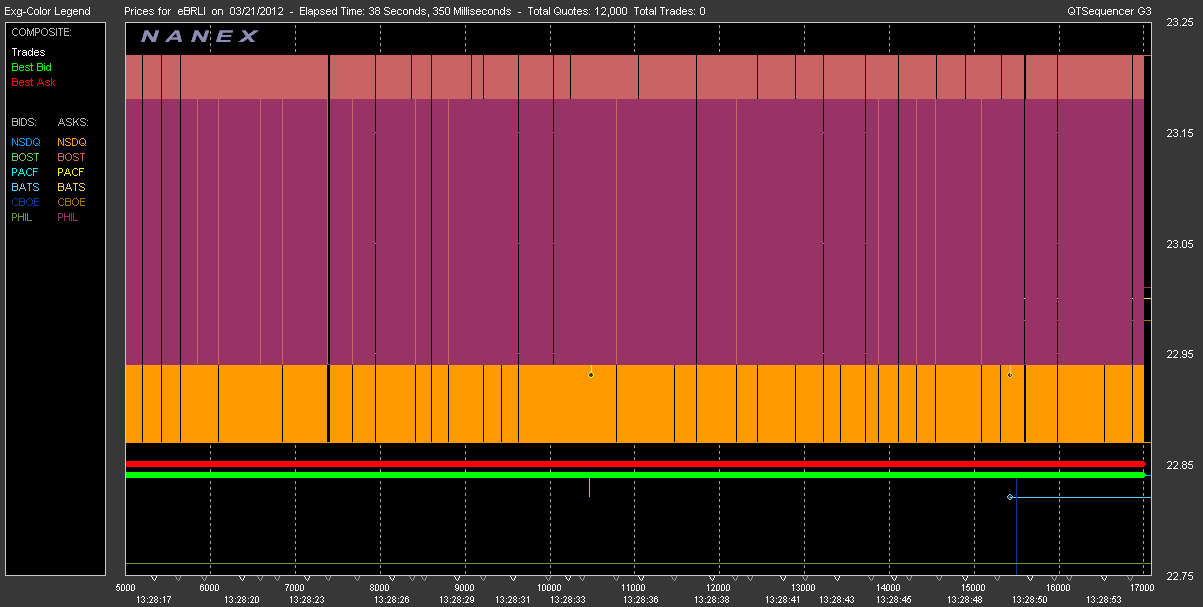Select the brown-orange CBOE ask entry
The height and width of the screenshot is (607, 1203).
[x=72, y=202]
